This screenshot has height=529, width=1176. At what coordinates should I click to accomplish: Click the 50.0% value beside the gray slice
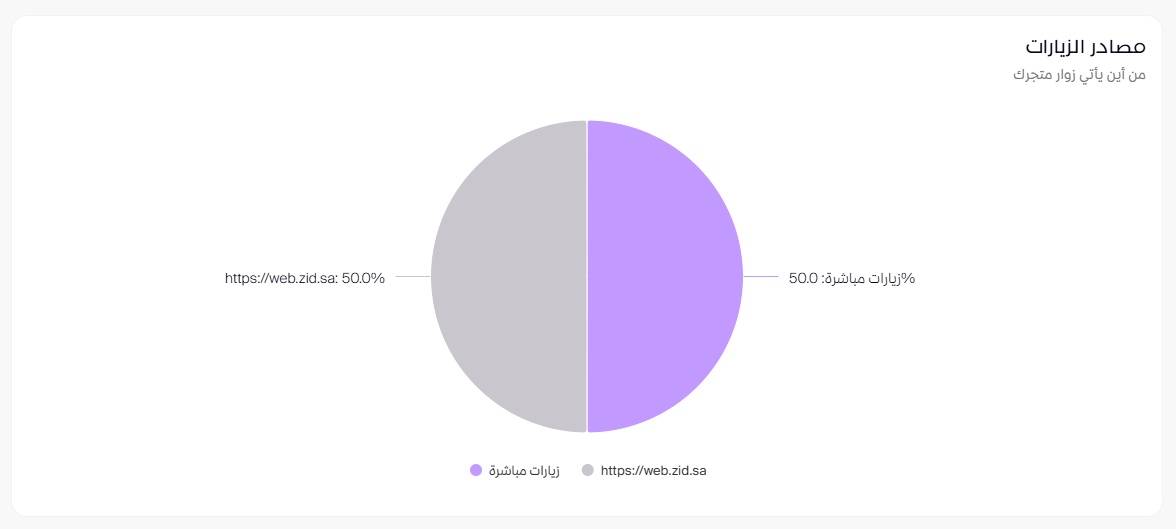pyautogui.click(x=363, y=278)
